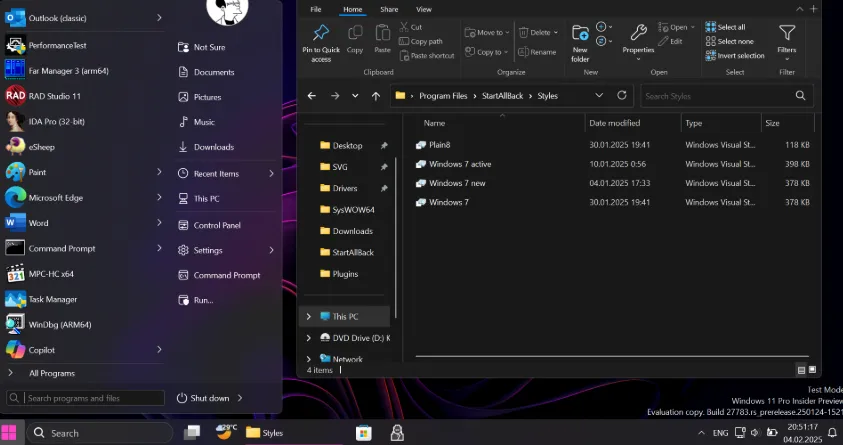843x445 pixels.
Task: Click the Shut down button
Action: click(203, 398)
